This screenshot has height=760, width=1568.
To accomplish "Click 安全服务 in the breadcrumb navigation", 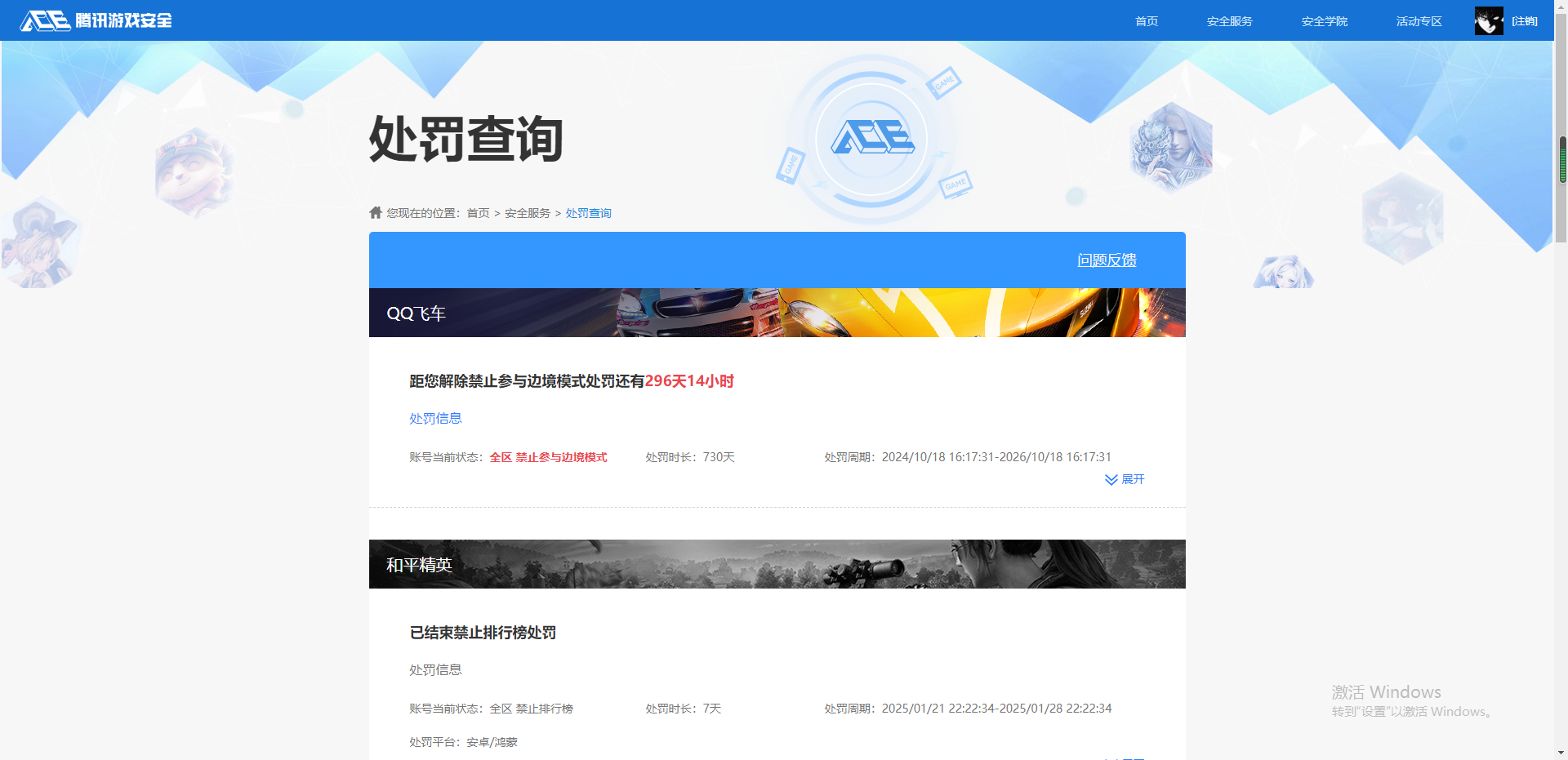I will 525,212.
